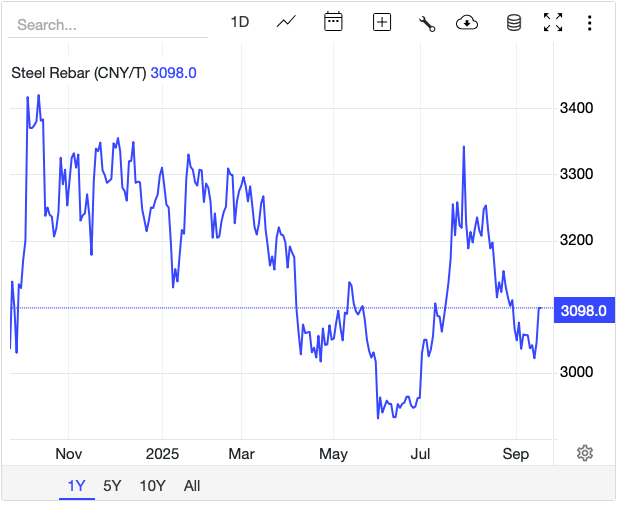Image resolution: width=617 pixels, height=521 pixels.
Task: Open the calendar date range picker
Action: click(334, 22)
